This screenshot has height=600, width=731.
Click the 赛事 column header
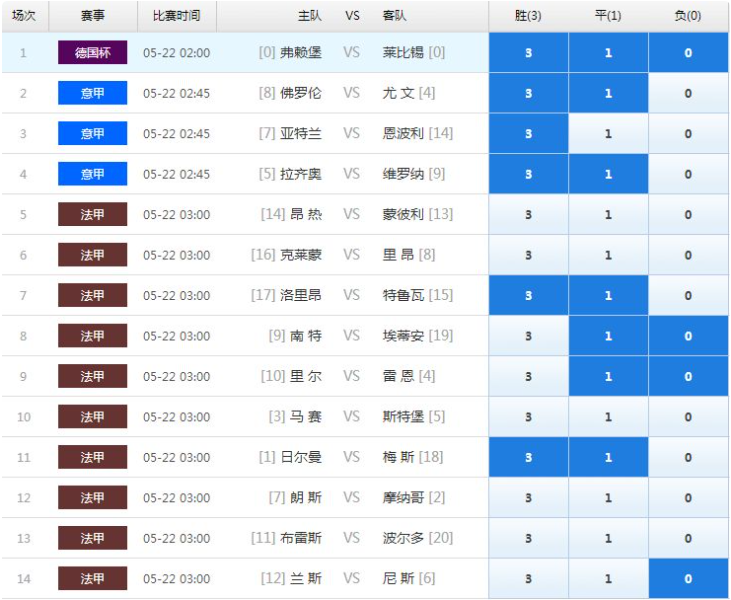coord(93,16)
